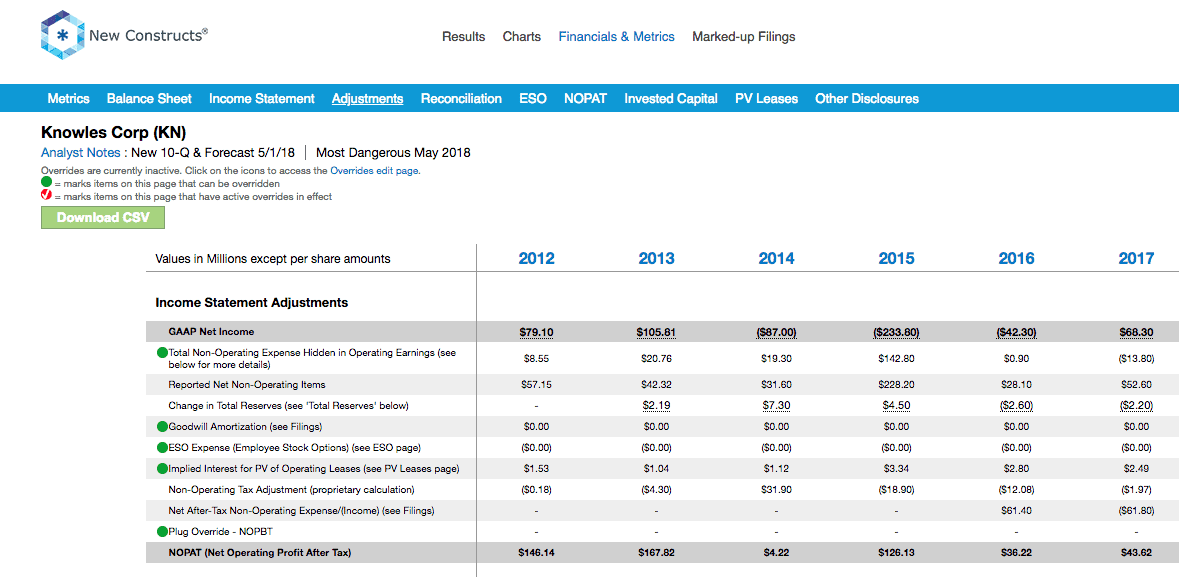This screenshot has width=1179, height=577.
Task: Click GAAP Net Income value ($87.00)
Action: (x=776, y=332)
